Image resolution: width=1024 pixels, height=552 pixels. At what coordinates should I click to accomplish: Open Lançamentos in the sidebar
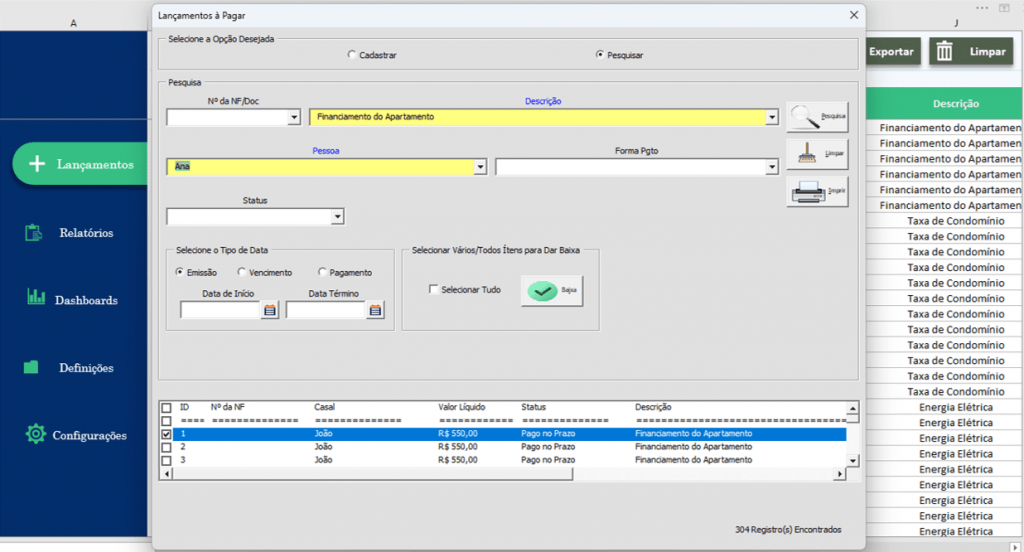point(80,164)
